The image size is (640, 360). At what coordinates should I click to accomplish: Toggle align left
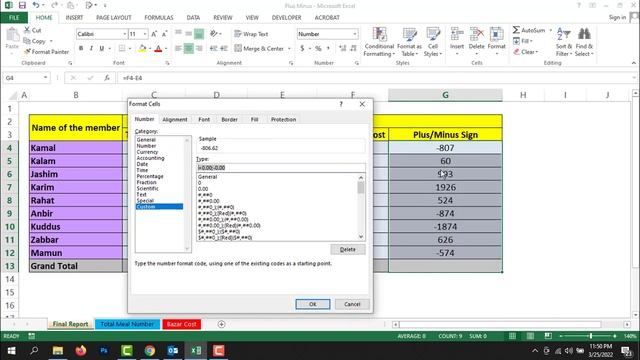(178, 49)
